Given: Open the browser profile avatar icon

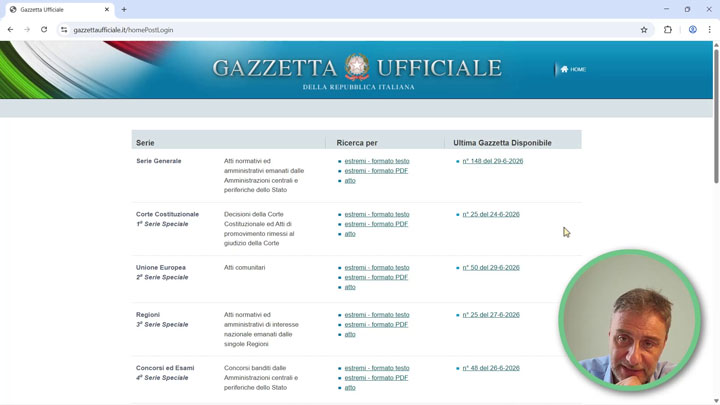Looking at the screenshot, I should click(692, 29).
